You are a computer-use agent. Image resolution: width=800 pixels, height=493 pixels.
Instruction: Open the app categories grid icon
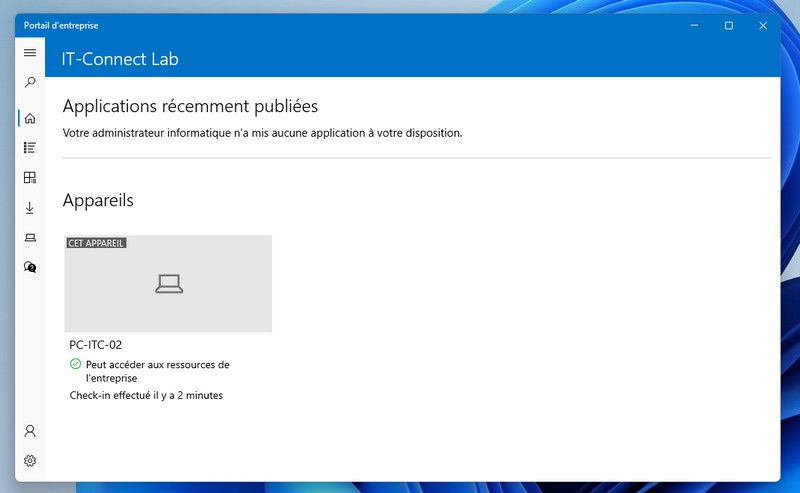pos(30,178)
